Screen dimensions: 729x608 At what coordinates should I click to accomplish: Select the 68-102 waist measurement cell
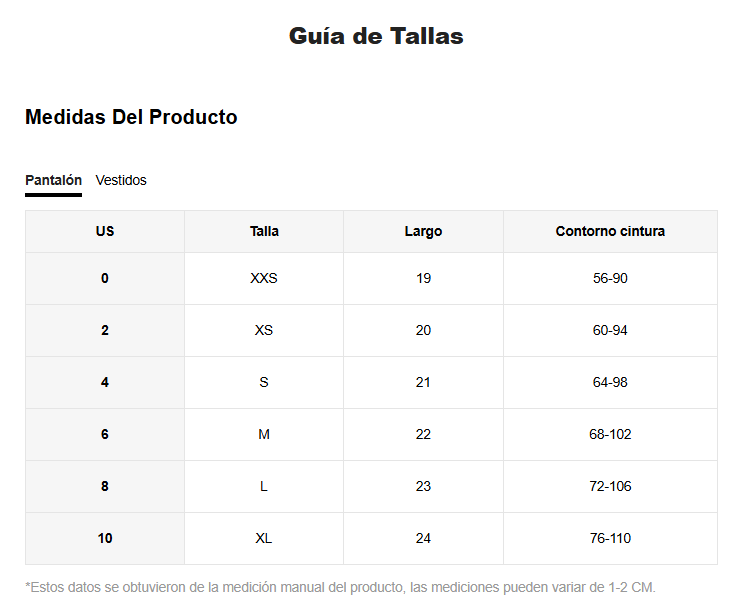610,434
